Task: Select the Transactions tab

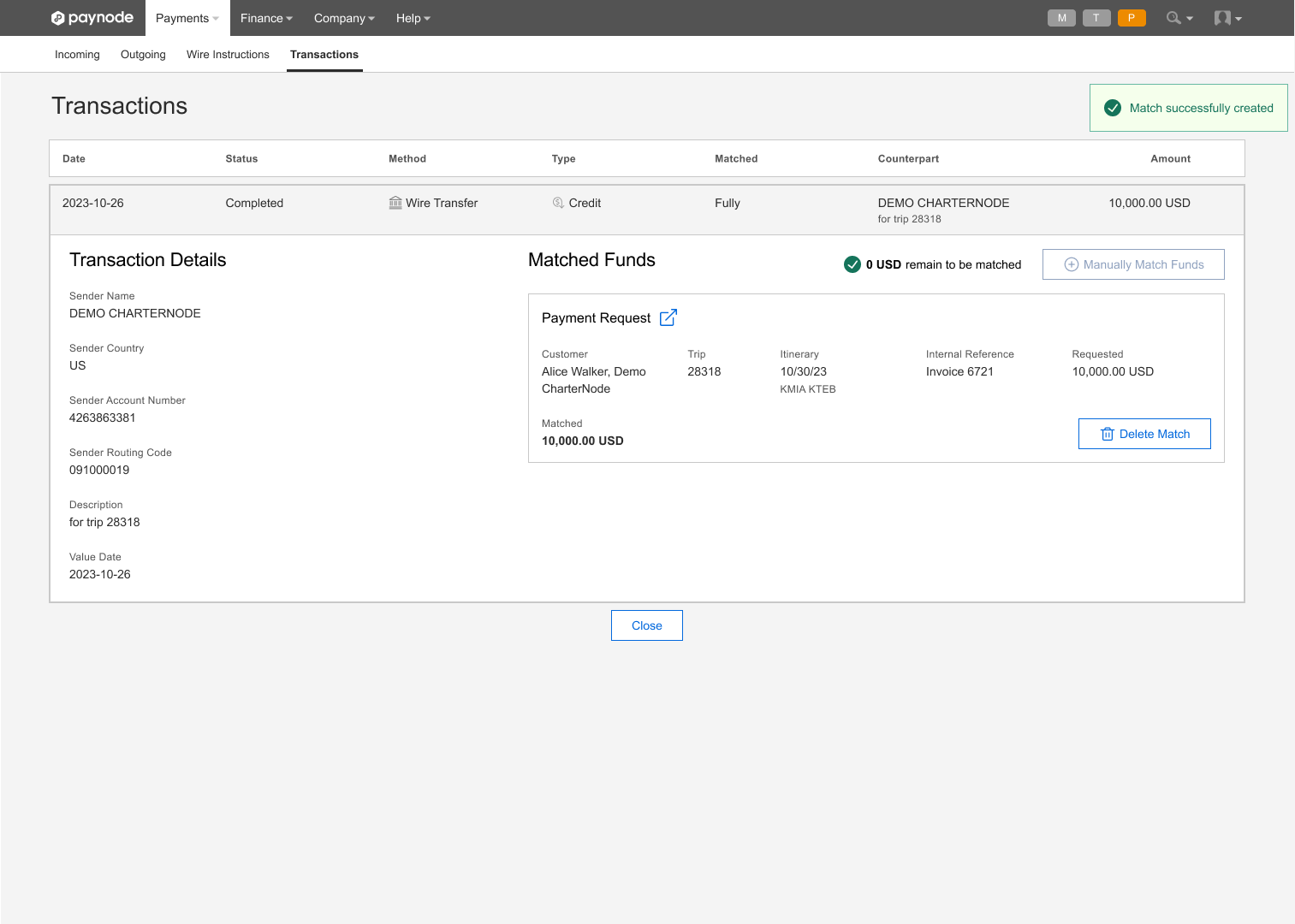Action: coord(324,54)
